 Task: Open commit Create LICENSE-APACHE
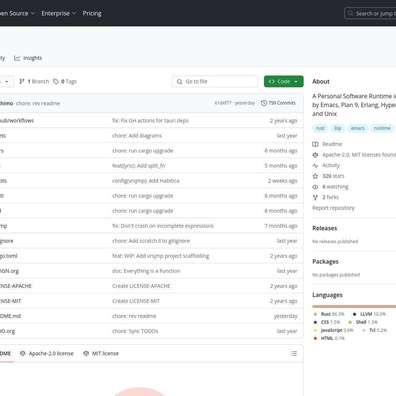(141, 286)
